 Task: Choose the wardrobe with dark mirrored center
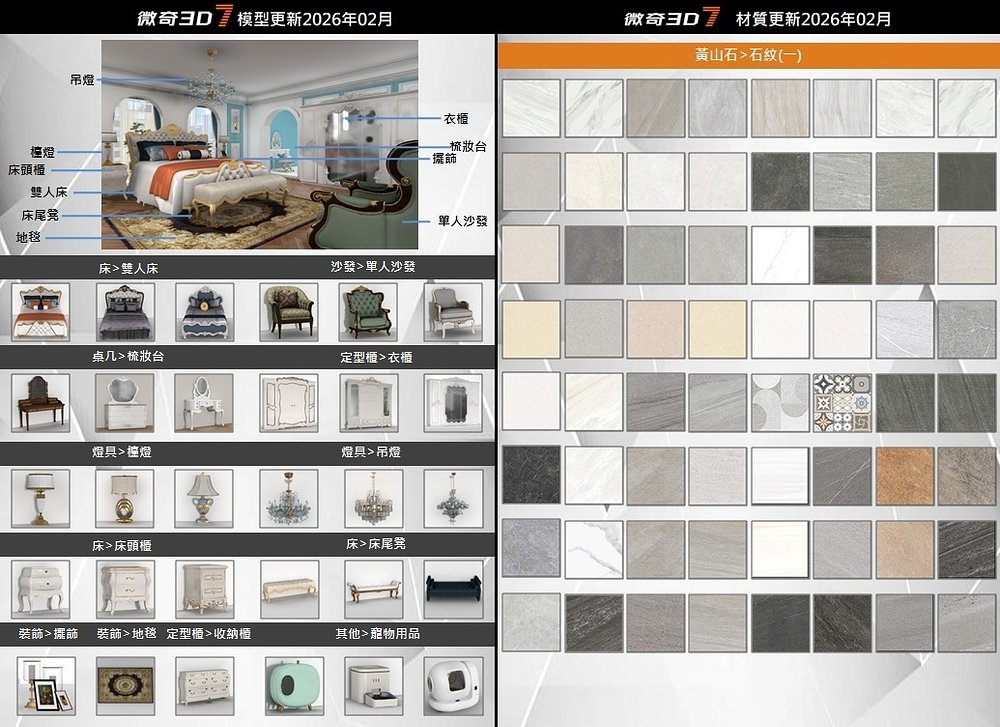tap(453, 403)
